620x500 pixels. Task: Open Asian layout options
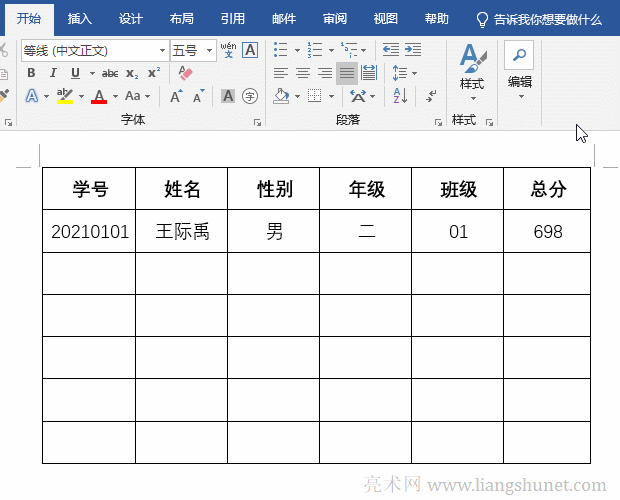[358, 96]
